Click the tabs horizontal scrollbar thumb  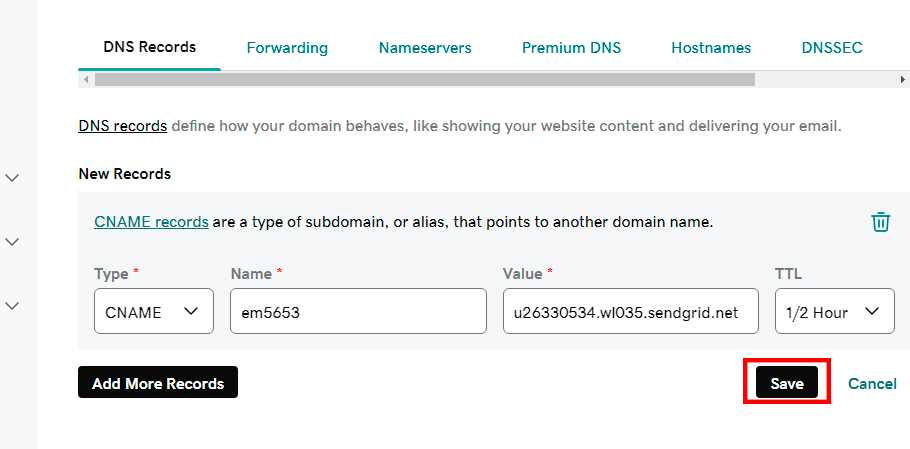coord(425,79)
